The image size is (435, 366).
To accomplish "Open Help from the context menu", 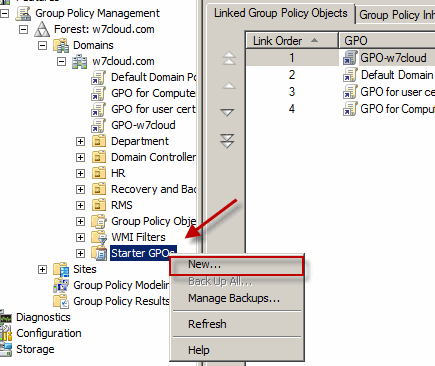I will [237, 350].
